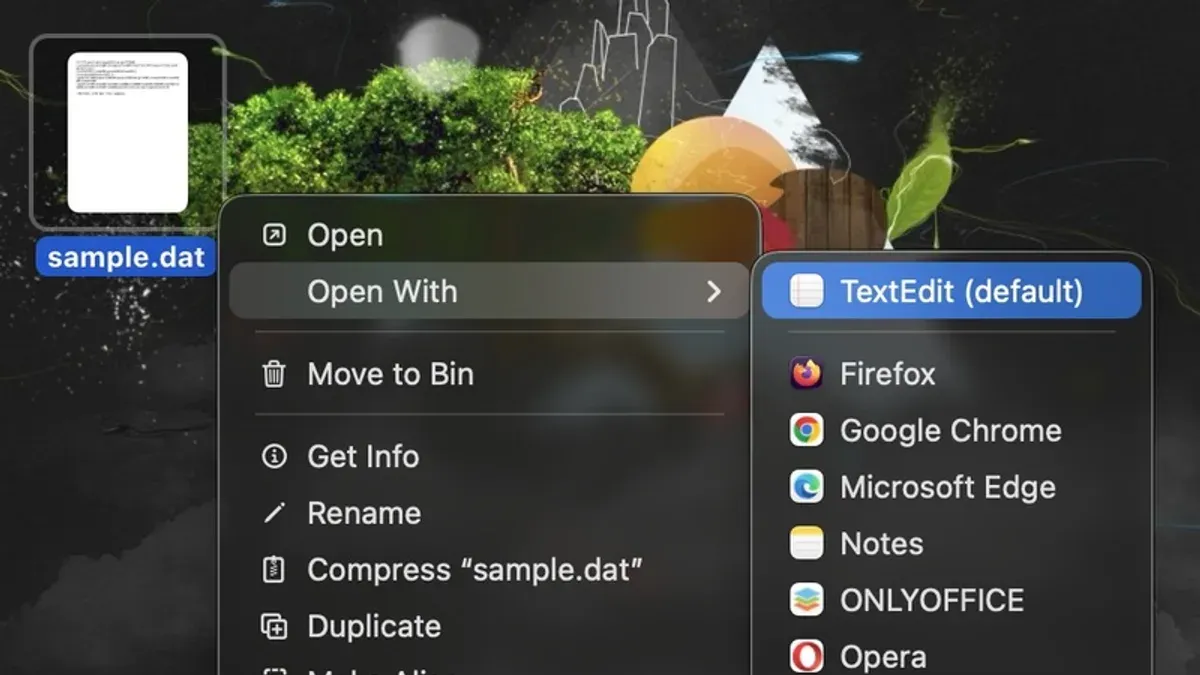Select the Open With menu entry
Viewport: 1200px width, 675px height.
pyautogui.click(x=490, y=291)
